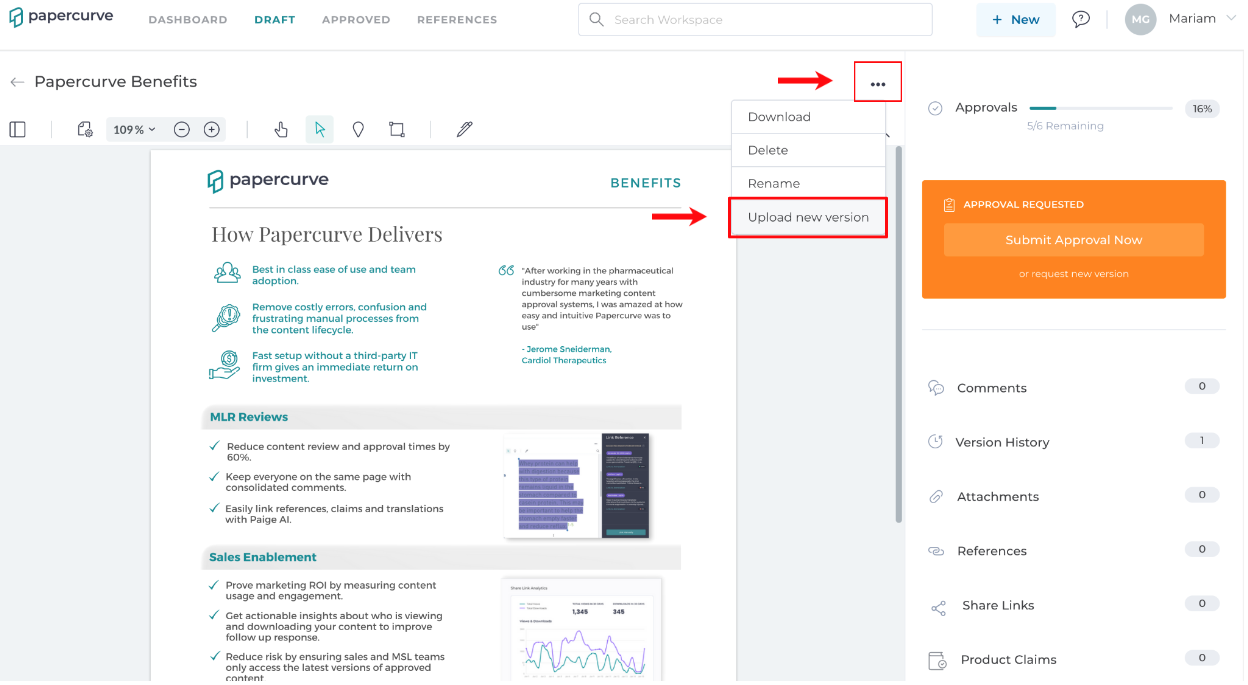1248x685 pixels.
Task: Choose Download from the menu
Action: point(808,117)
